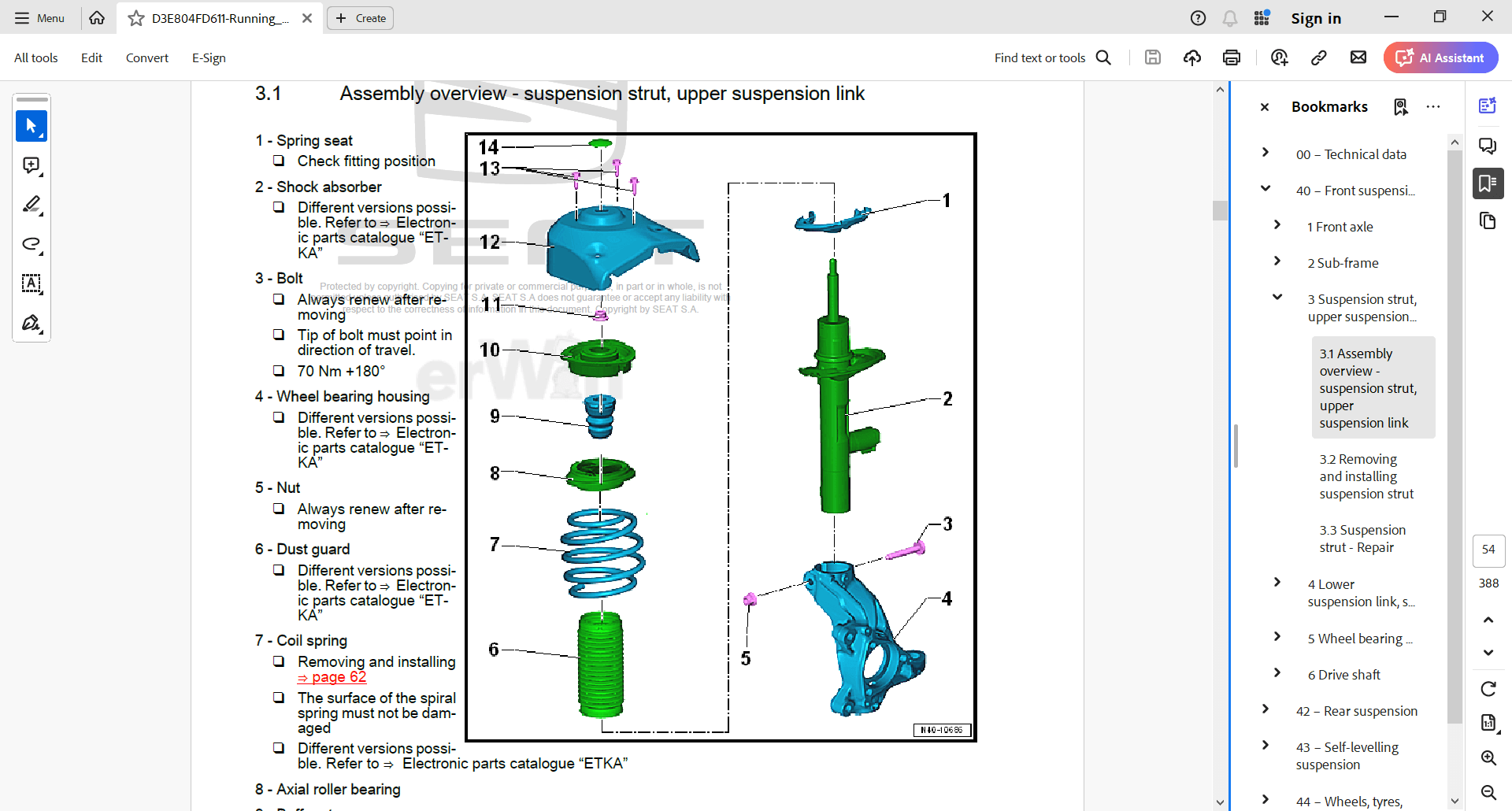Click the rotate page icon

pos(1488,689)
